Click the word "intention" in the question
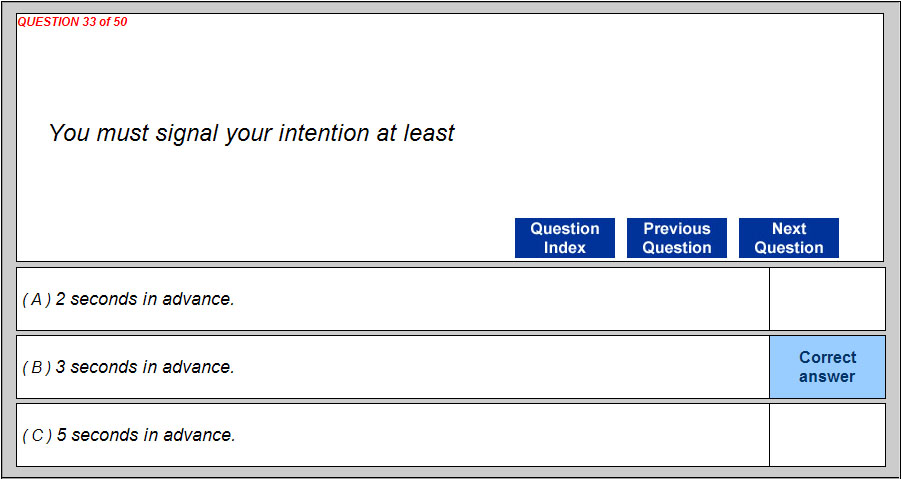The image size is (902, 479). (x=324, y=133)
